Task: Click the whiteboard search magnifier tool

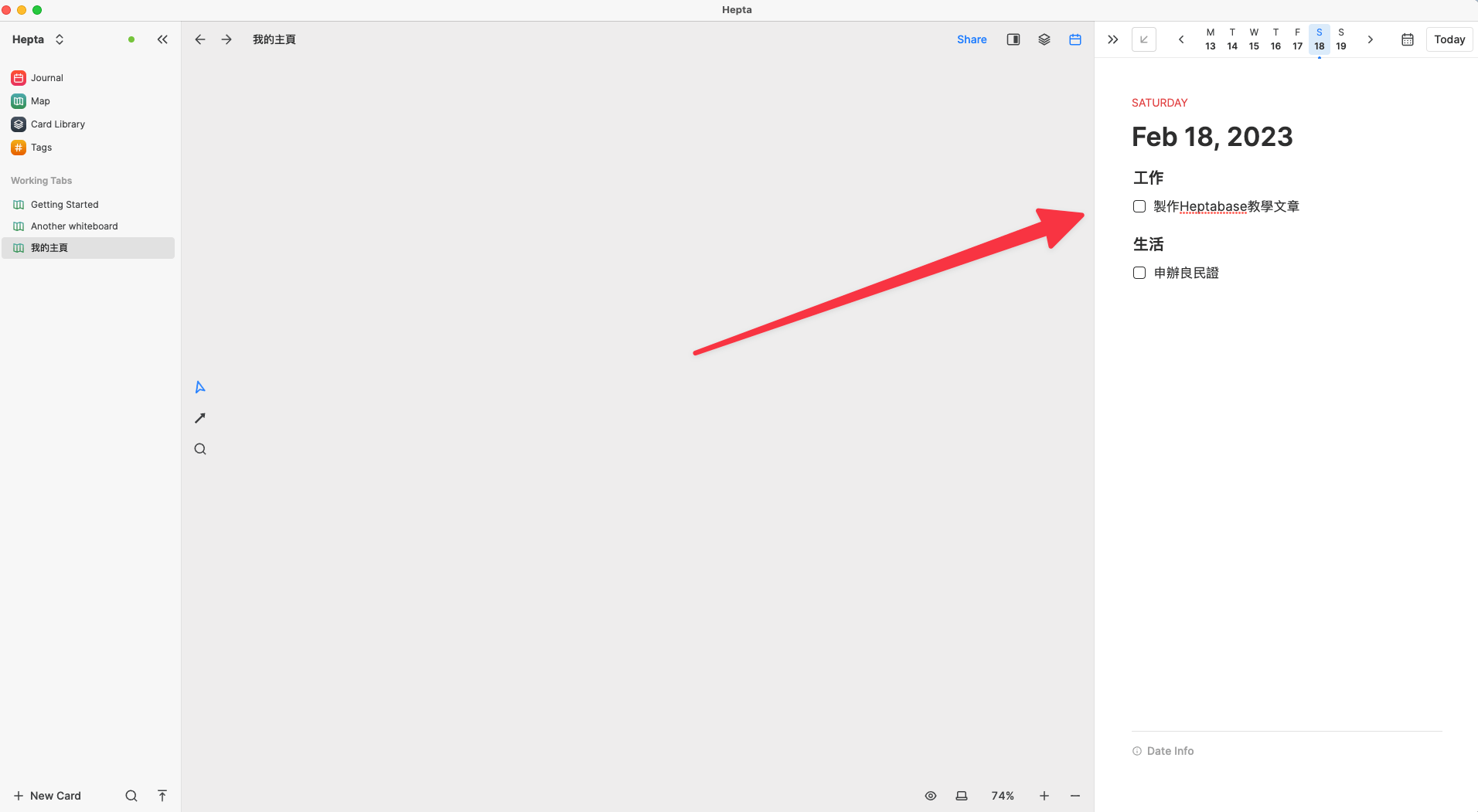Action: (x=200, y=449)
